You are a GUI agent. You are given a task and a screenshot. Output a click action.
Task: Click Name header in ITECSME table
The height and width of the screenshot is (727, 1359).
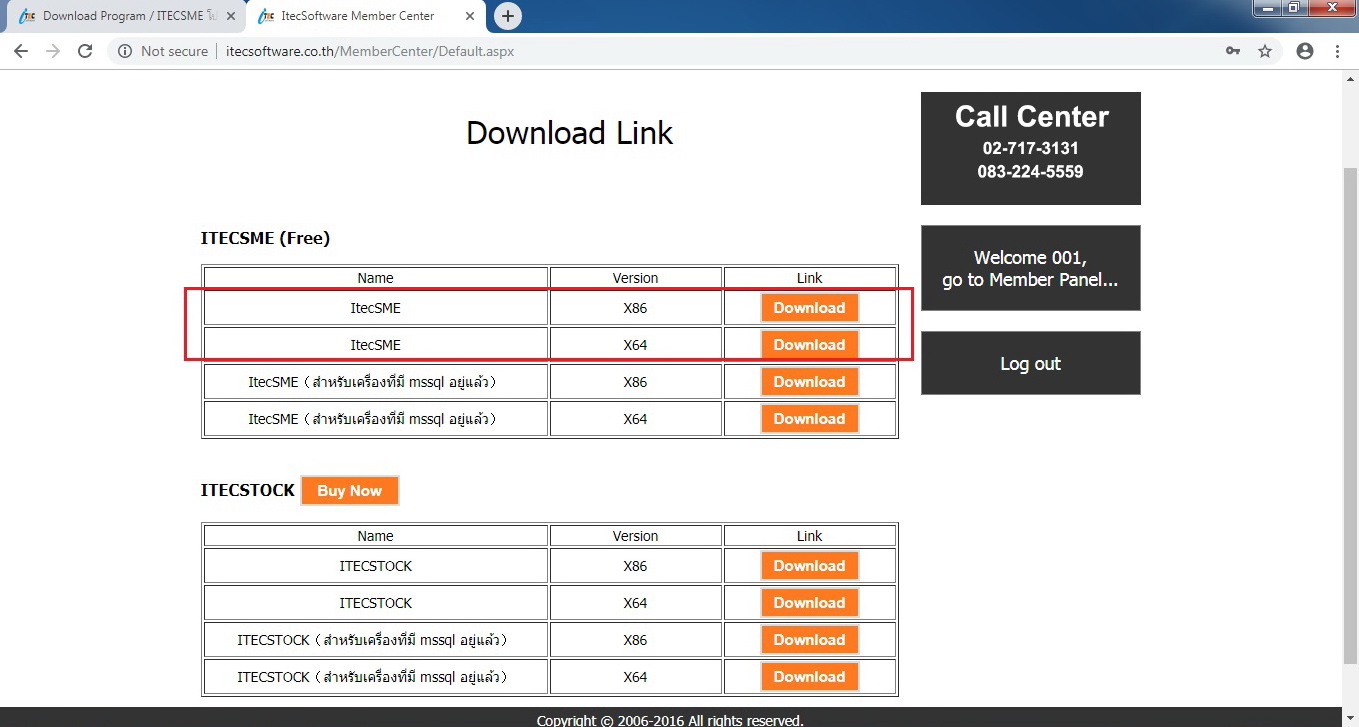pyautogui.click(x=375, y=278)
